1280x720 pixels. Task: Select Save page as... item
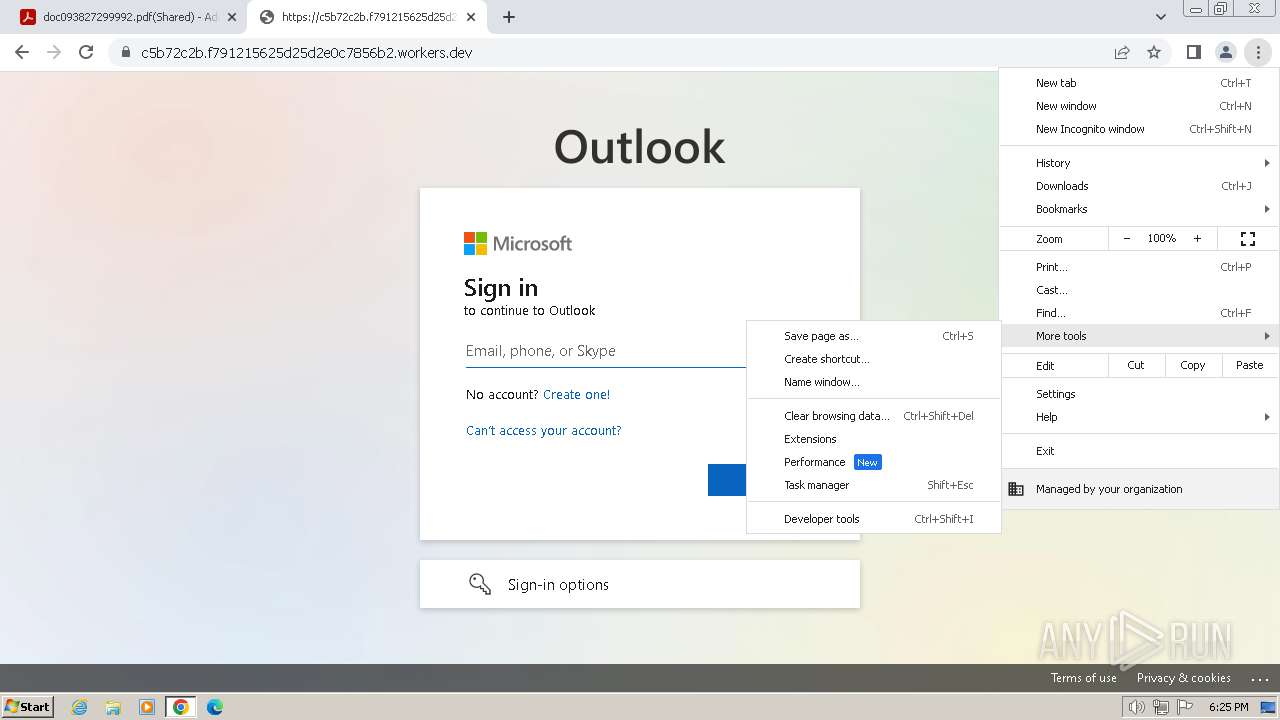(x=874, y=336)
